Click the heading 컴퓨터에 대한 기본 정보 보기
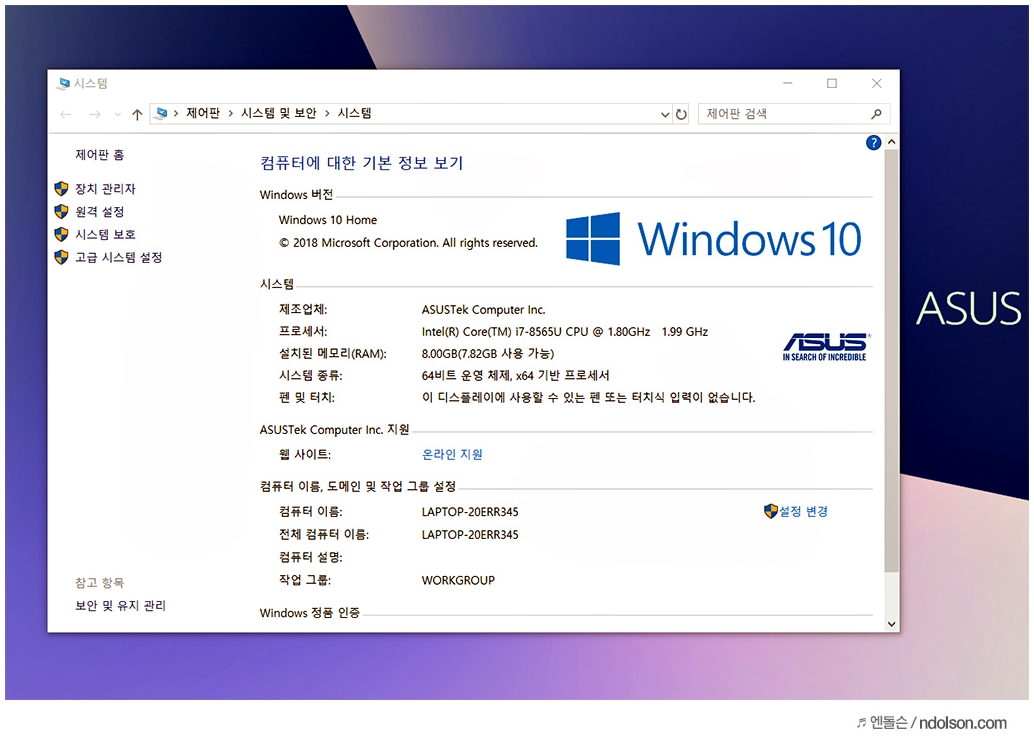1034x740 pixels. click(362, 163)
